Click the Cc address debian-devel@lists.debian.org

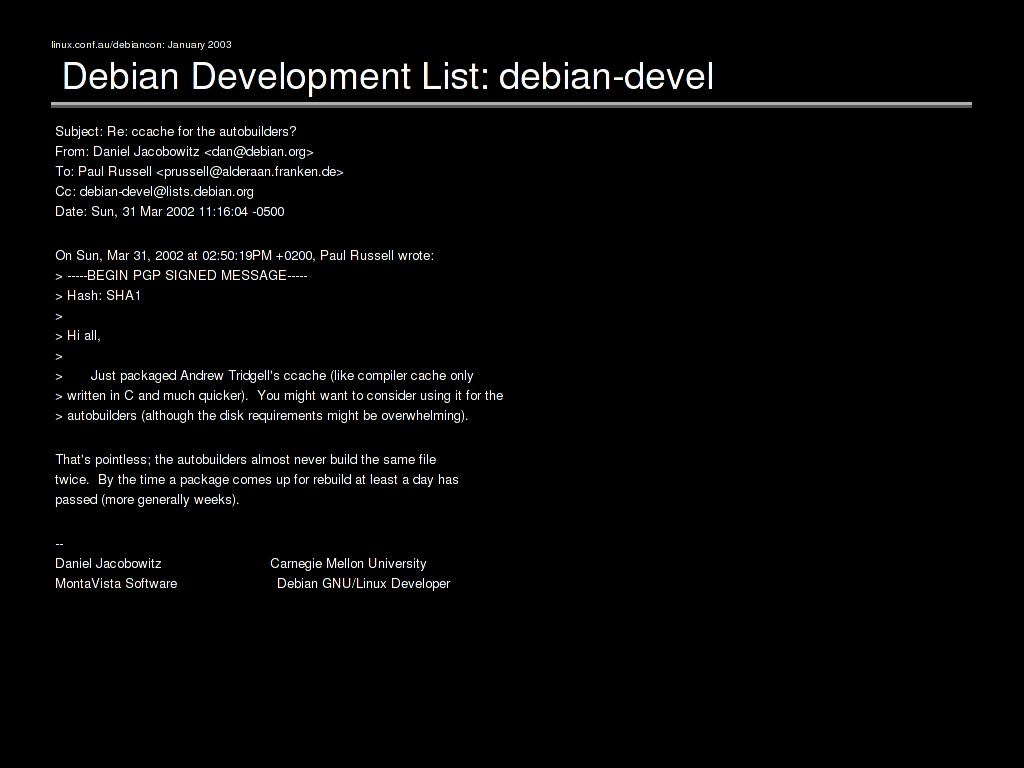click(x=166, y=191)
